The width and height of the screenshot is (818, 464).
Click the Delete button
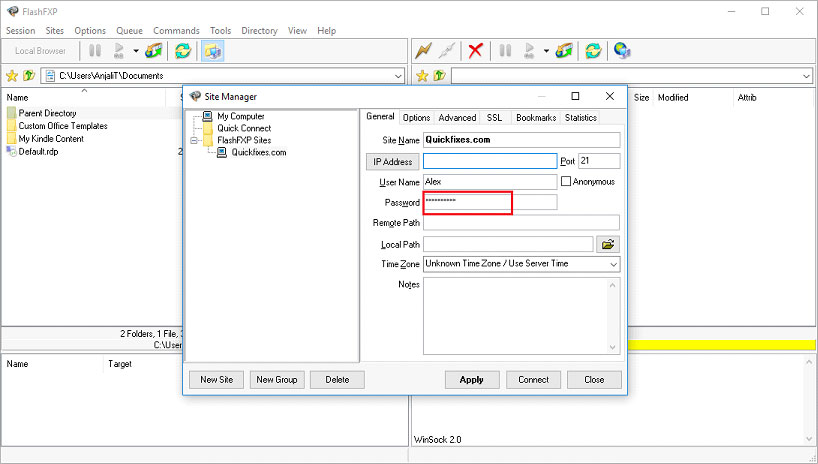(337, 380)
